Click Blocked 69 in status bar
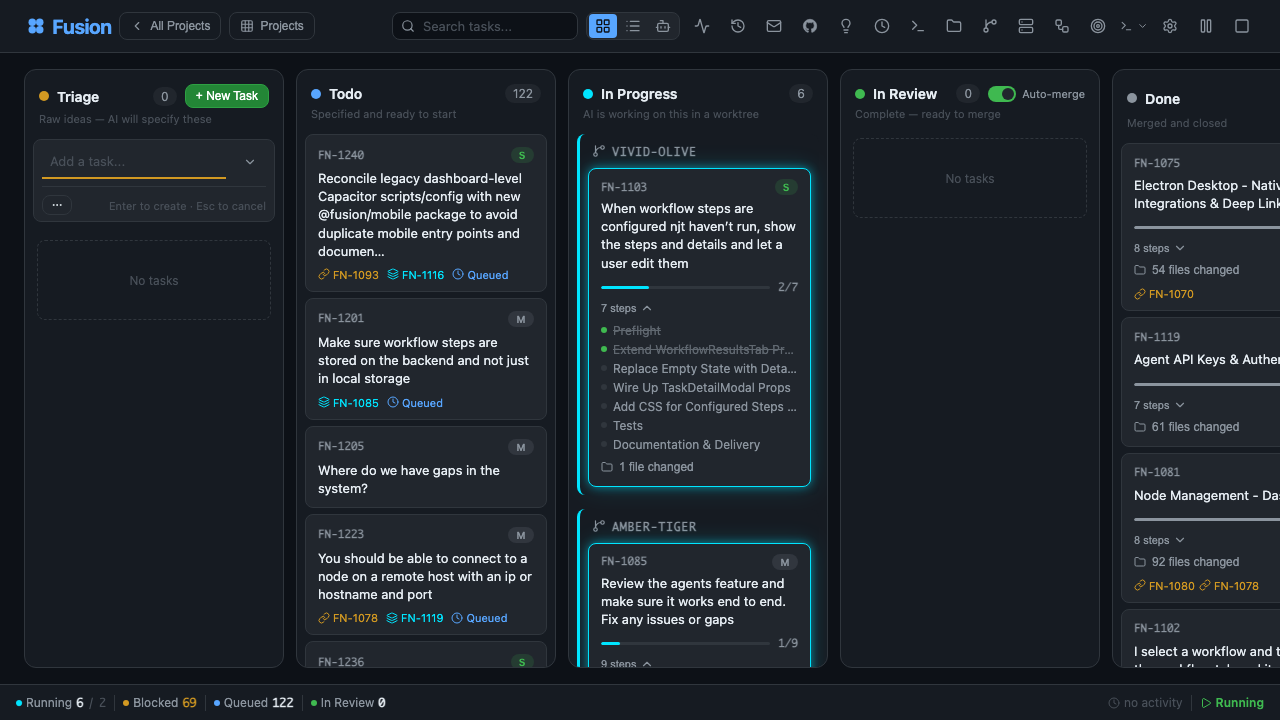 [160, 703]
